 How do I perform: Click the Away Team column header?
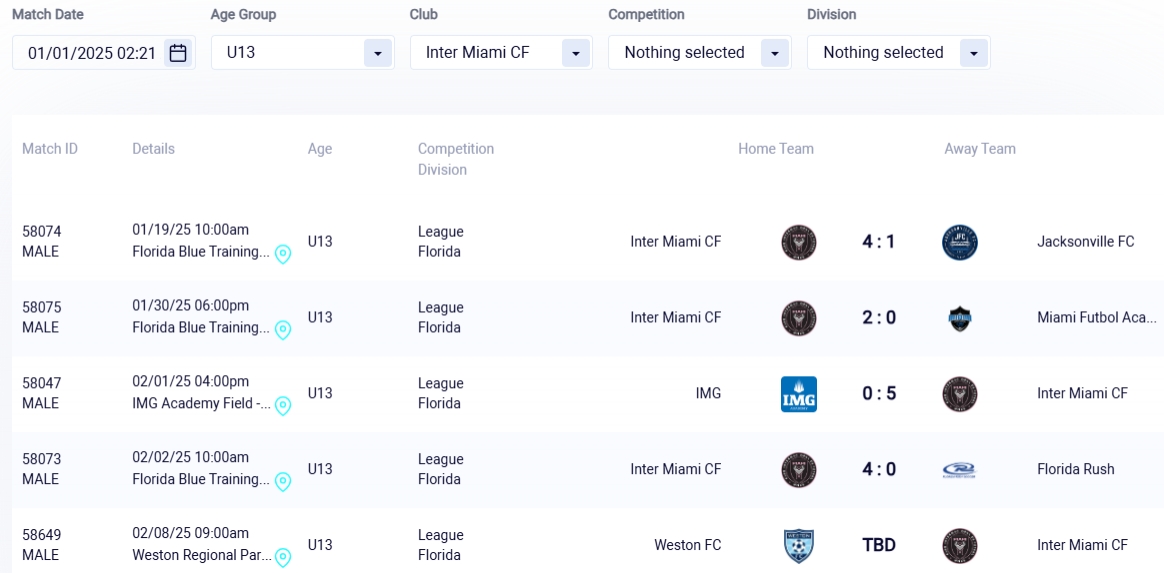(980, 149)
